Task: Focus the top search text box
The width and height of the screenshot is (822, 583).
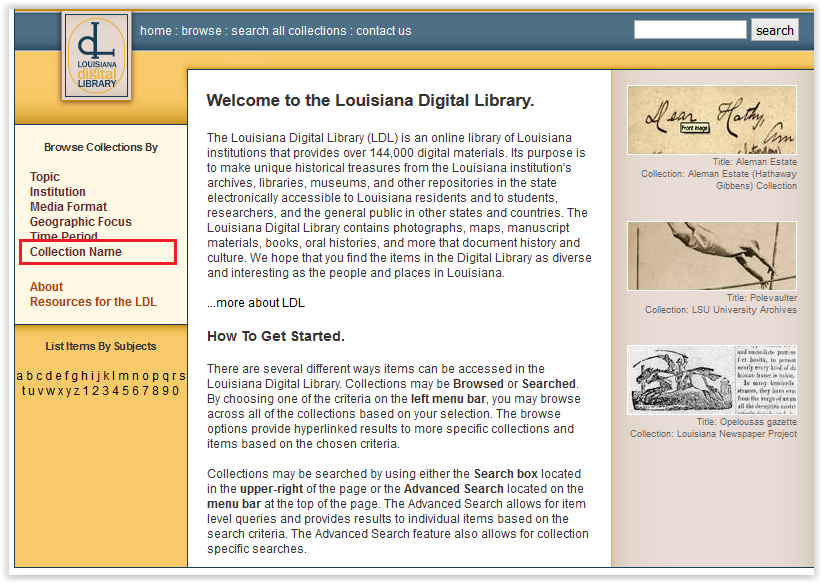Action: [x=690, y=29]
